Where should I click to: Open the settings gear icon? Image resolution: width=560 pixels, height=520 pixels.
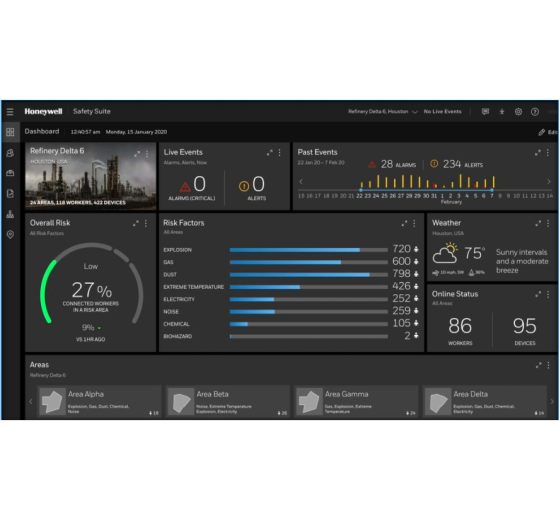(518, 112)
